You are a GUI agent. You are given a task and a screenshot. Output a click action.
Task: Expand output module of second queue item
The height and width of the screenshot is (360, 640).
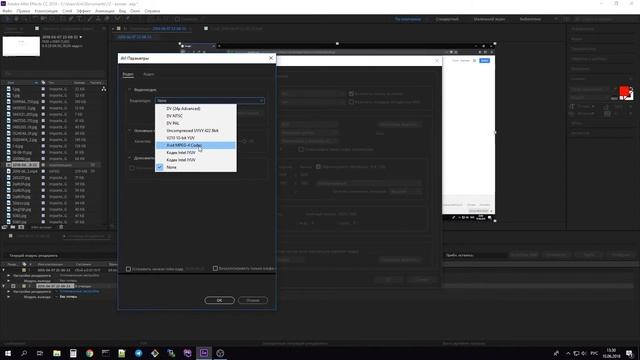9,297
